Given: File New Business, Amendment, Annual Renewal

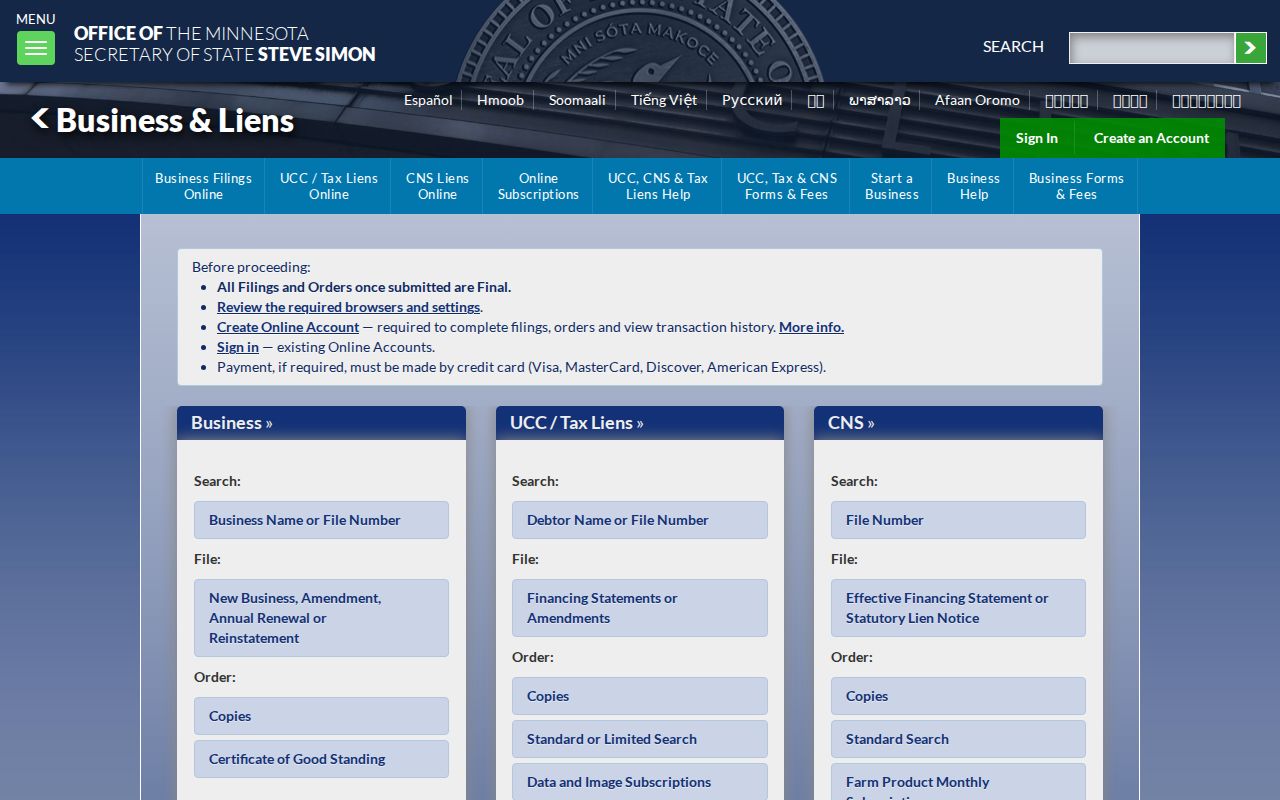Looking at the screenshot, I should 321,618.
